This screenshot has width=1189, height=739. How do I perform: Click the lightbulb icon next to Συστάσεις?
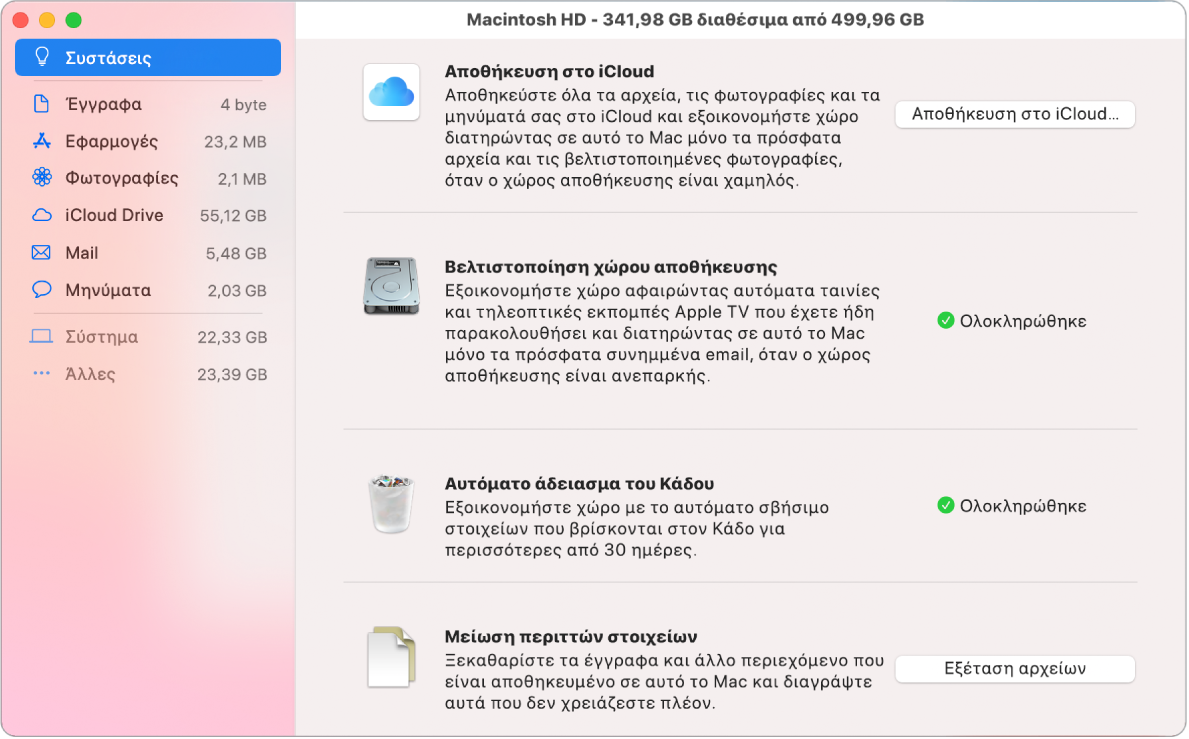coord(42,57)
